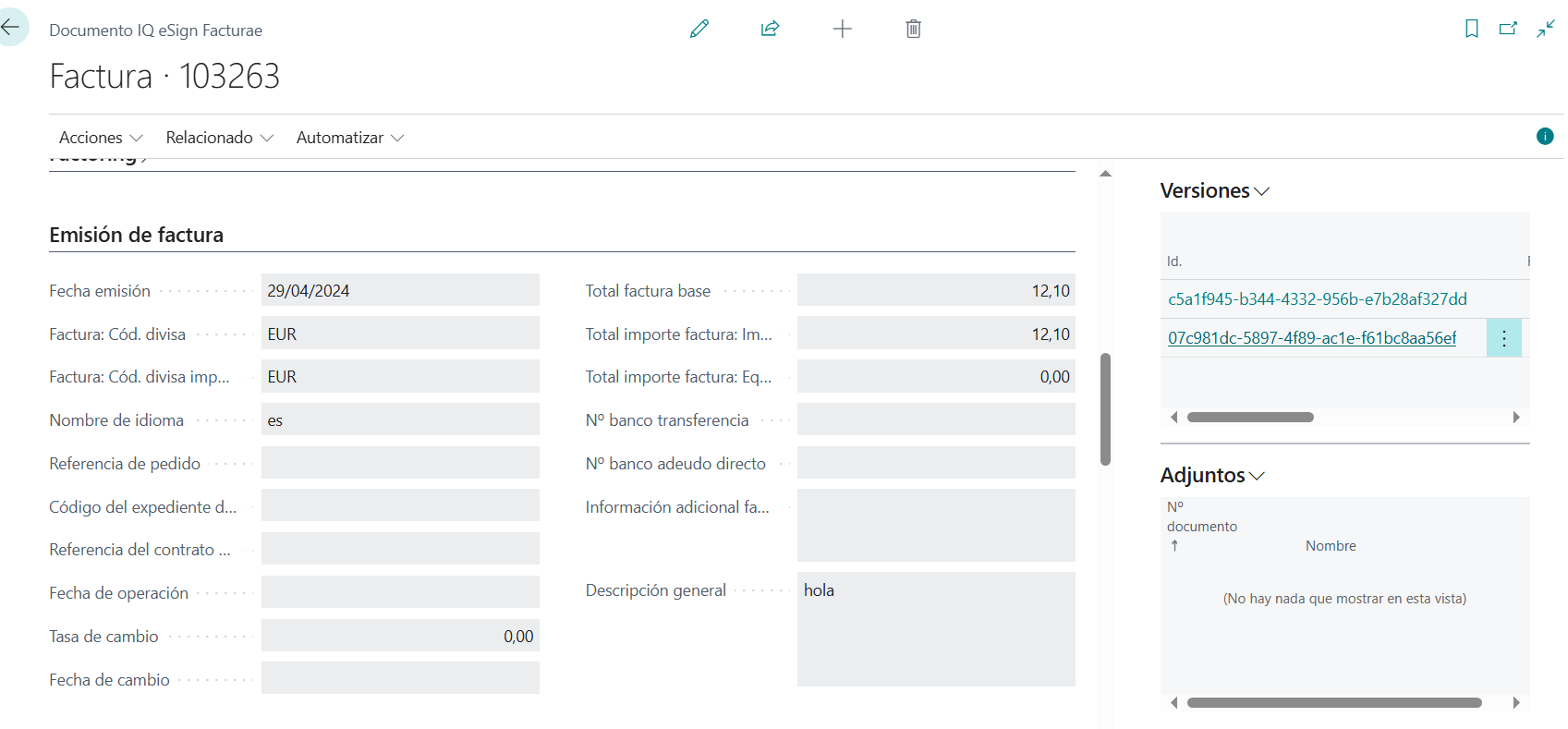Open version link 07c981dc-5897-4f89-ac1e-f61bc8aa56ef
The image size is (1568, 729).
pos(1311,338)
